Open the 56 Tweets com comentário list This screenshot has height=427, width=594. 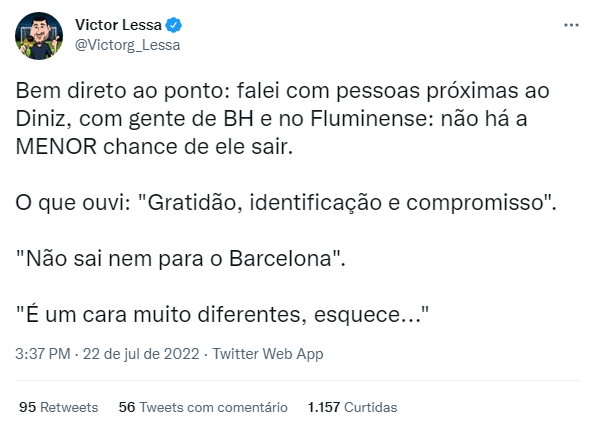[203, 407]
